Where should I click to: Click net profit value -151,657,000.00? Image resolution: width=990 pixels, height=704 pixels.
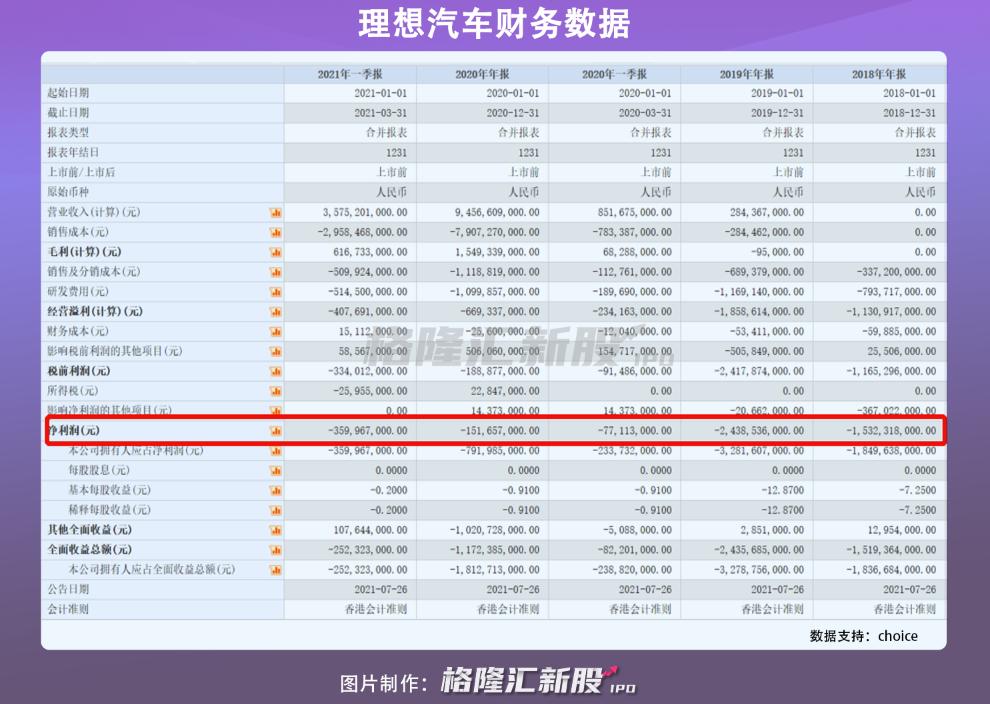(499, 431)
